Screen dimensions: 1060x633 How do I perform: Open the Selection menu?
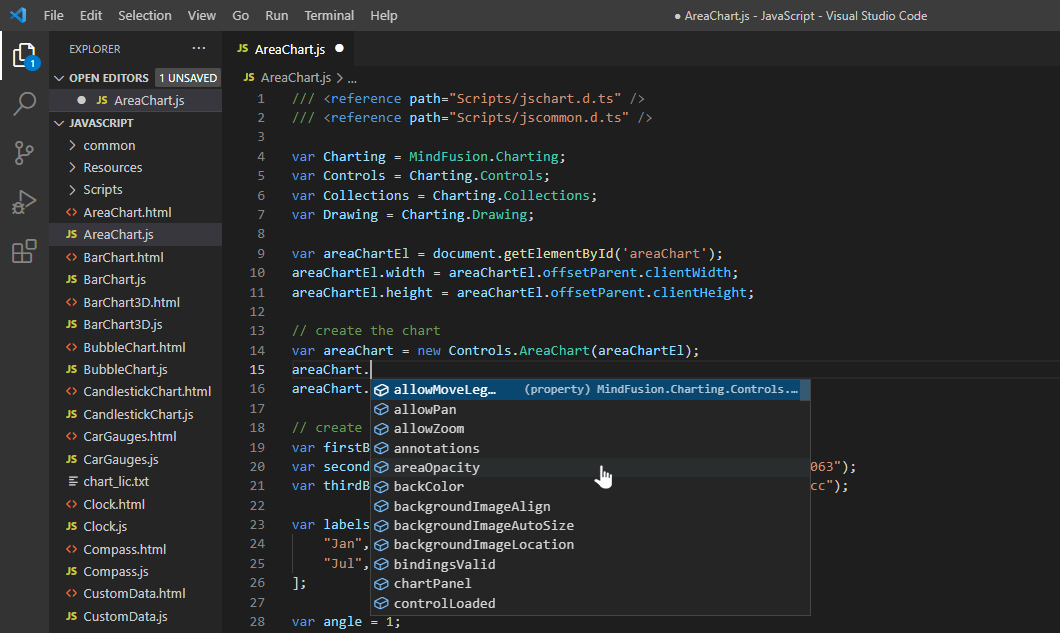145,16
